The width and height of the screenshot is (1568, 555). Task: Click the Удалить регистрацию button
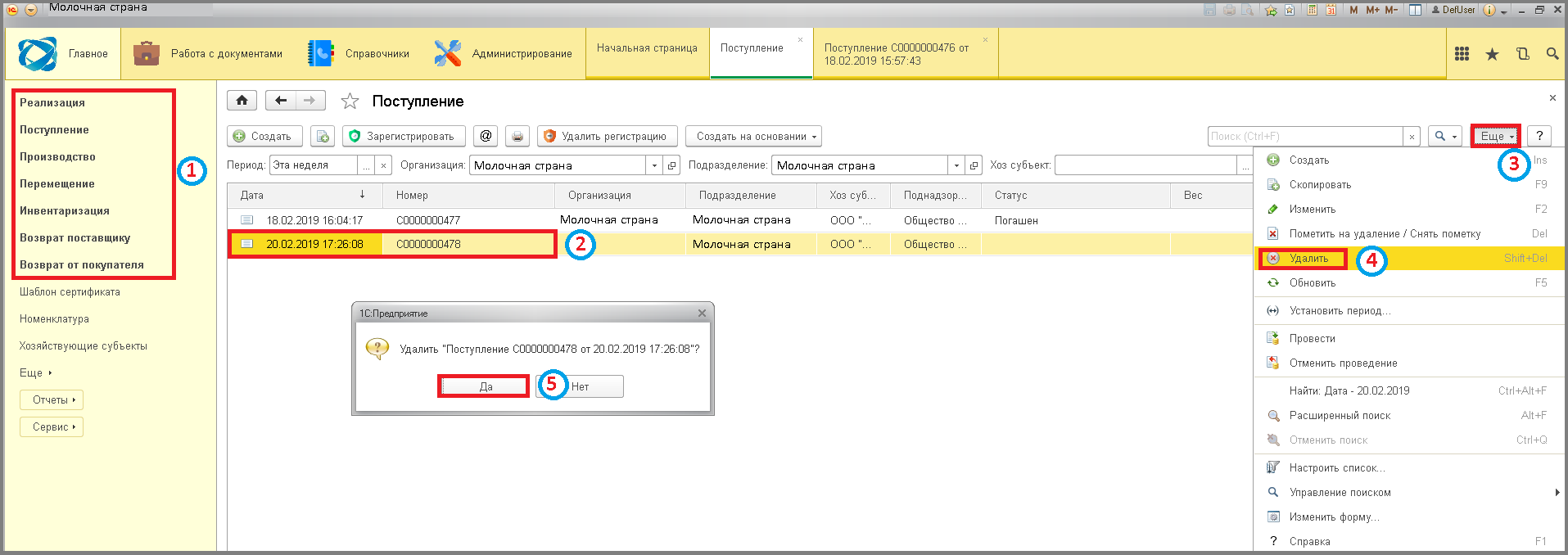(x=608, y=136)
